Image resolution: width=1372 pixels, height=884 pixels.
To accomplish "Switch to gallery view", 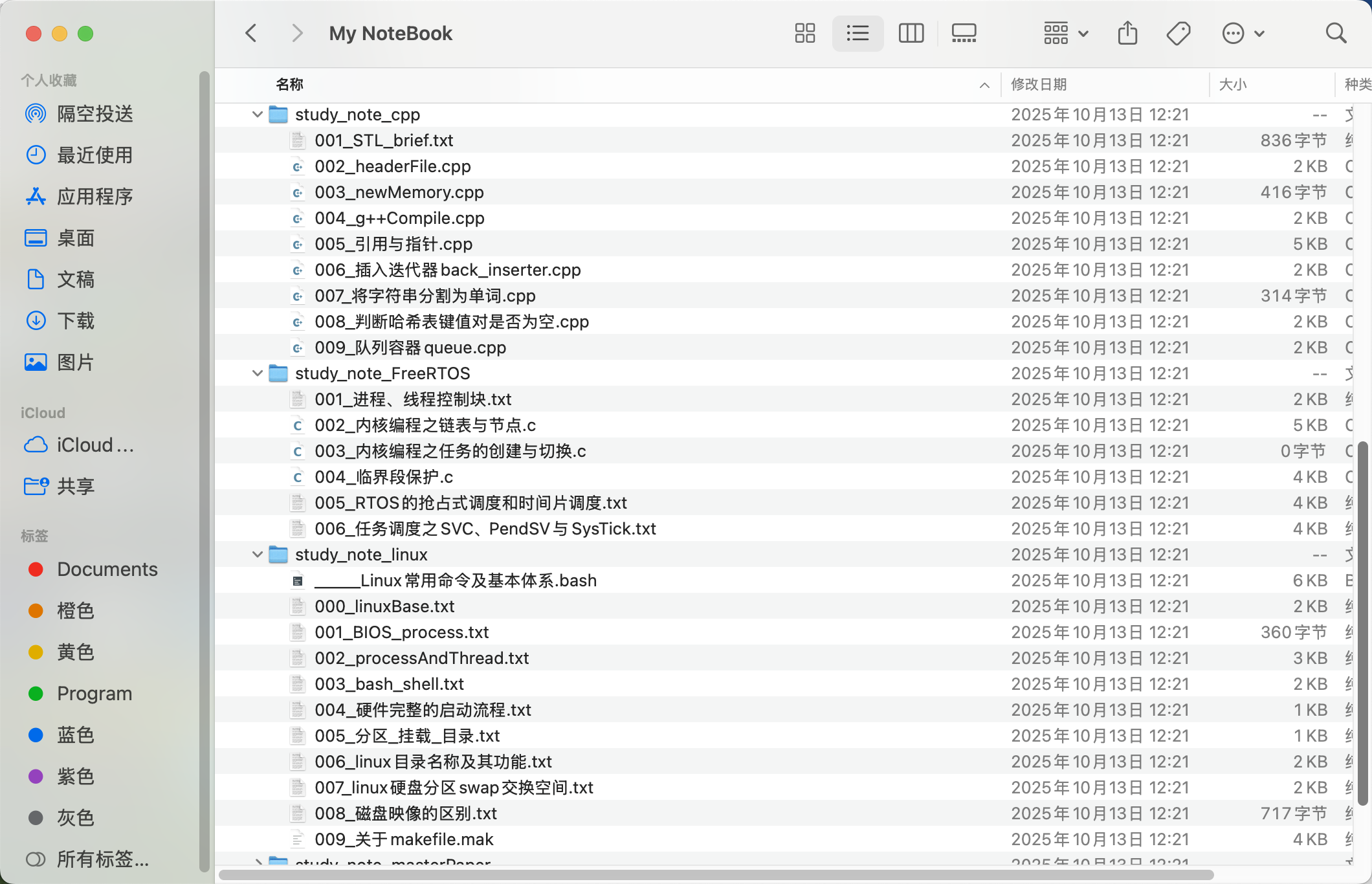I will (x=964, y=33).
